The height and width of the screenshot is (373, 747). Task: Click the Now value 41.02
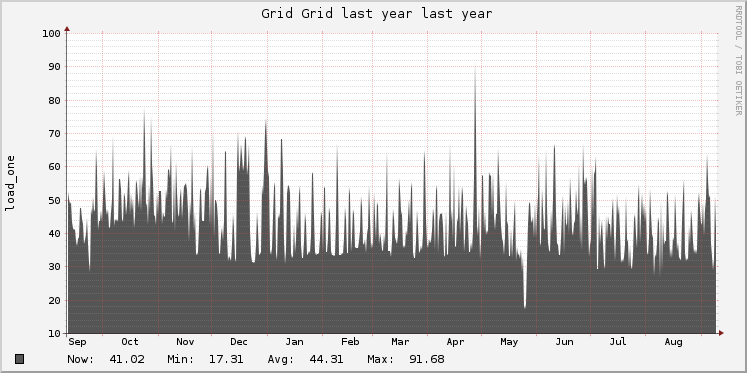127,359
